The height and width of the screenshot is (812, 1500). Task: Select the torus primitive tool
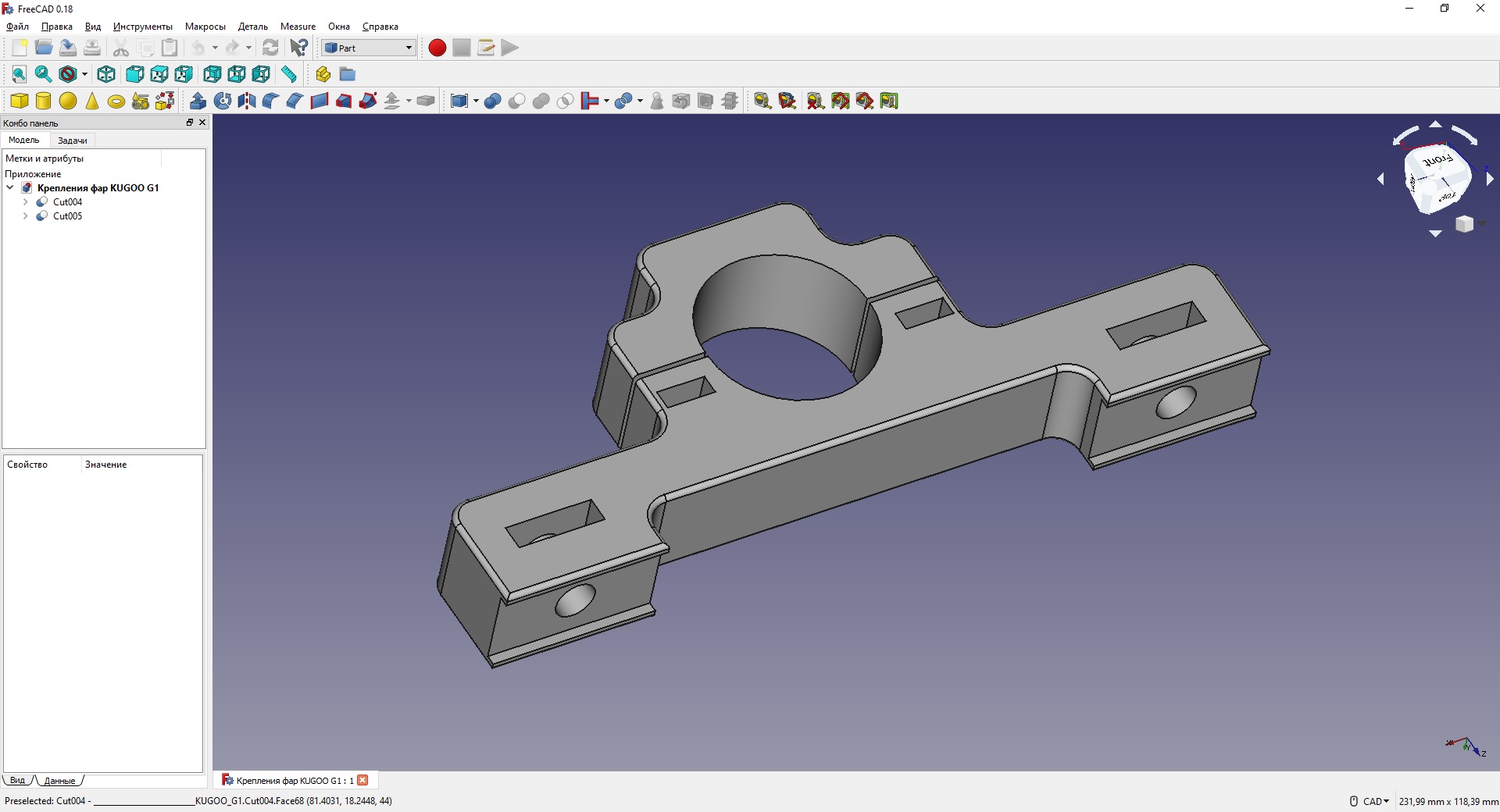(x=116, y=101)
